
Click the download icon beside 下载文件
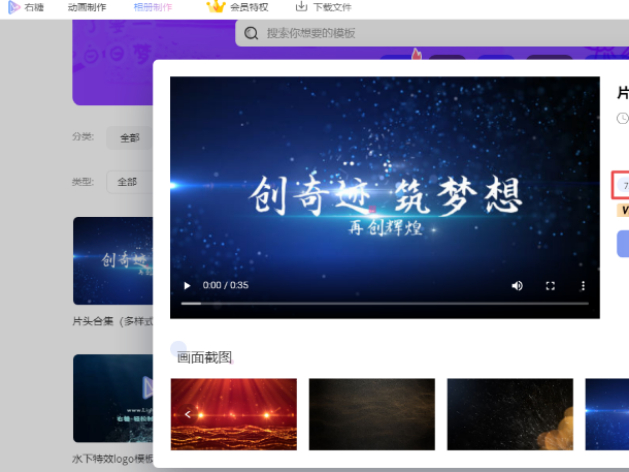[x=301, y=6]
